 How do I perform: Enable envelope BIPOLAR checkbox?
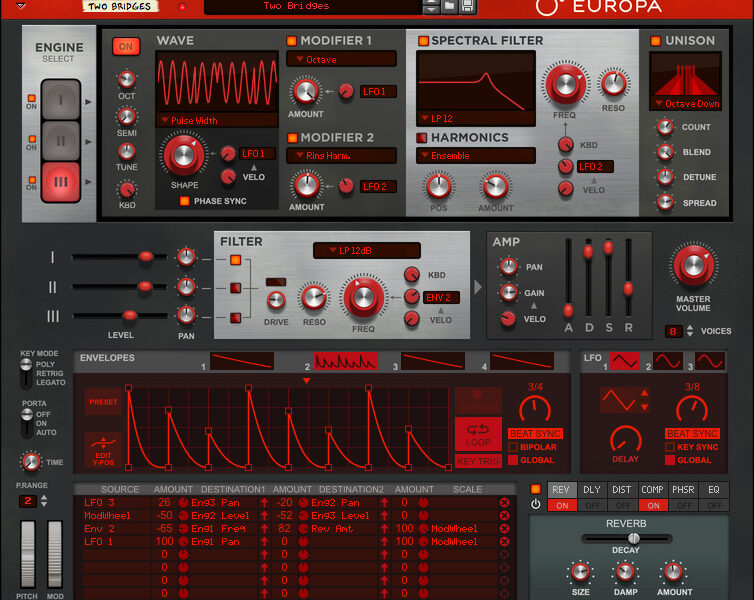click(x=513, y=447)
